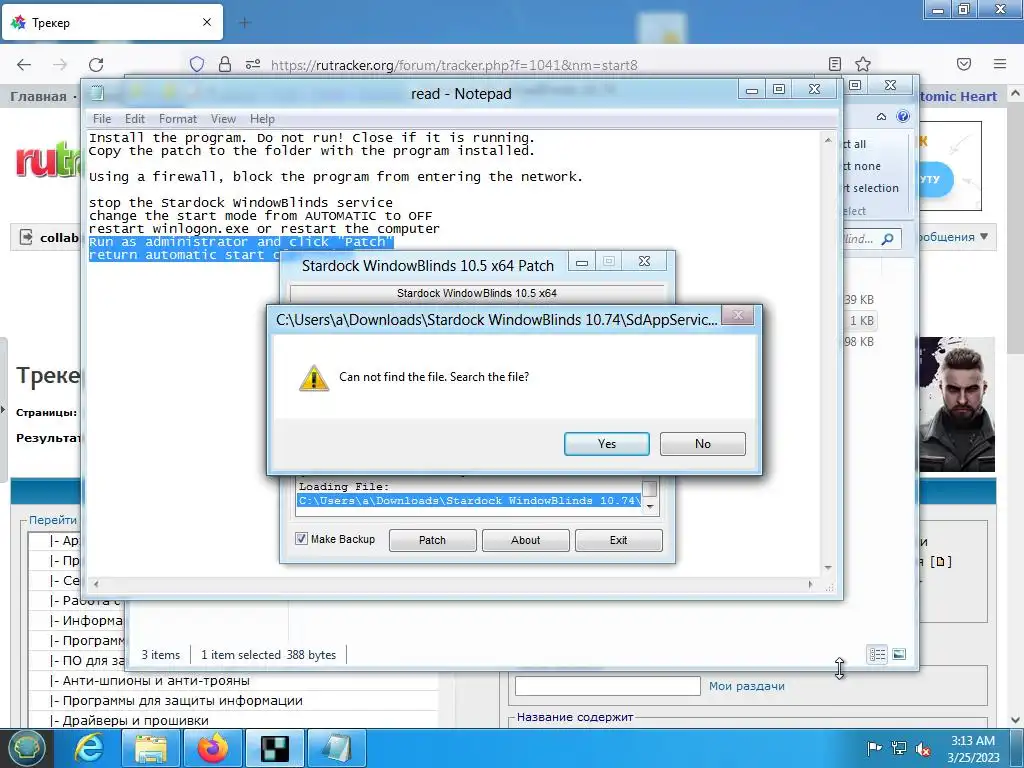This screenshot has width=1024, height=768.
Task: Click Invert selection in Explorer ribbon
Action: pos(870,188)
